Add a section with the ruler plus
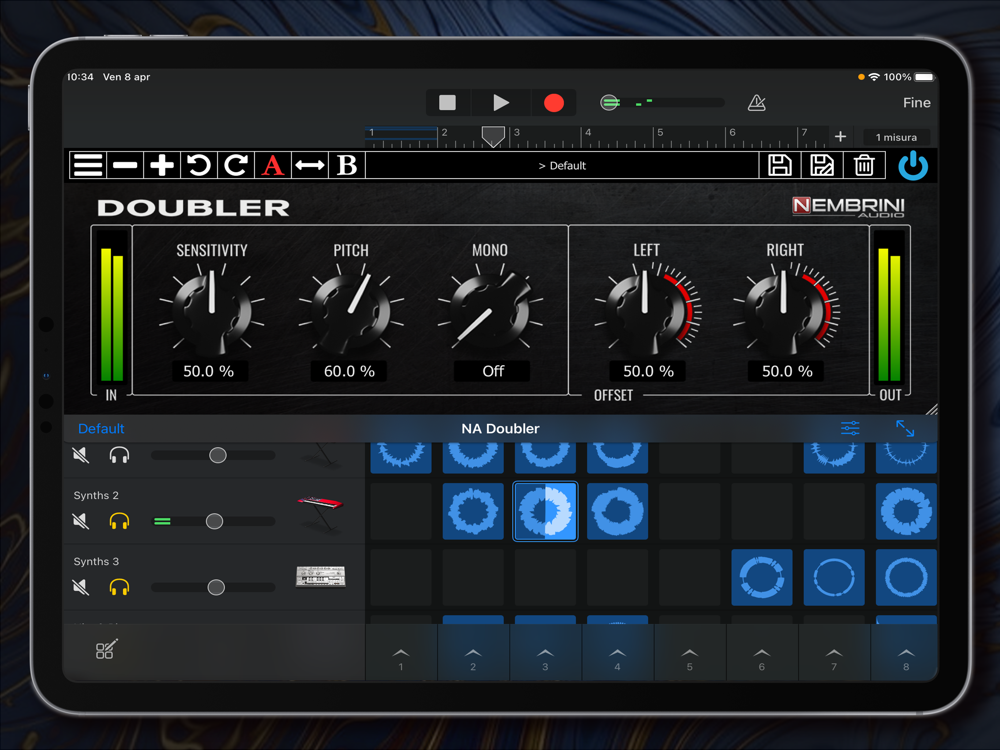 click(841, 136)
